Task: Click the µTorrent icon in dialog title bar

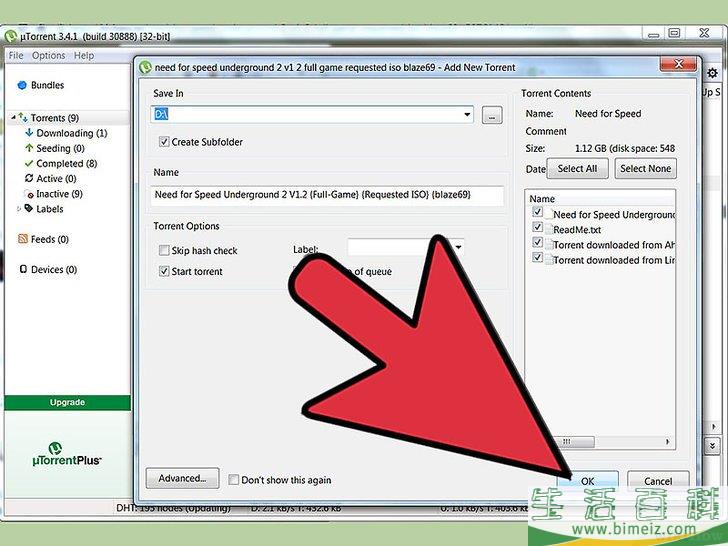Action: tap(145, 67)
